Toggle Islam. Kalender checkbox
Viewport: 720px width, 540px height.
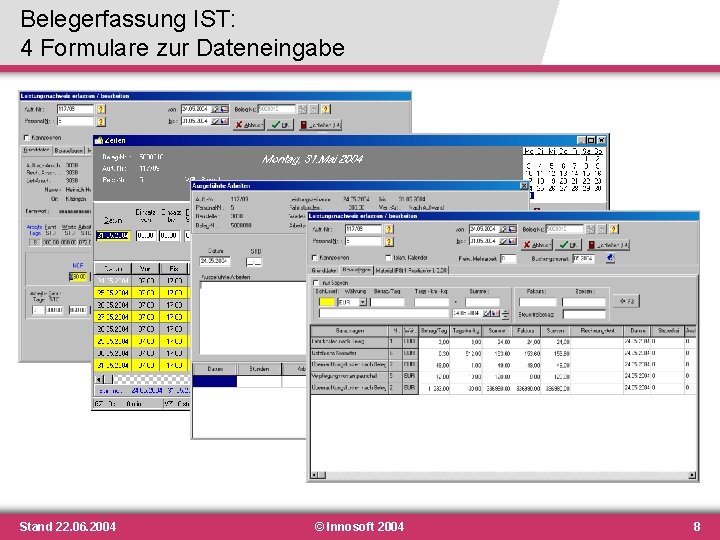click(x=388, y=258)
